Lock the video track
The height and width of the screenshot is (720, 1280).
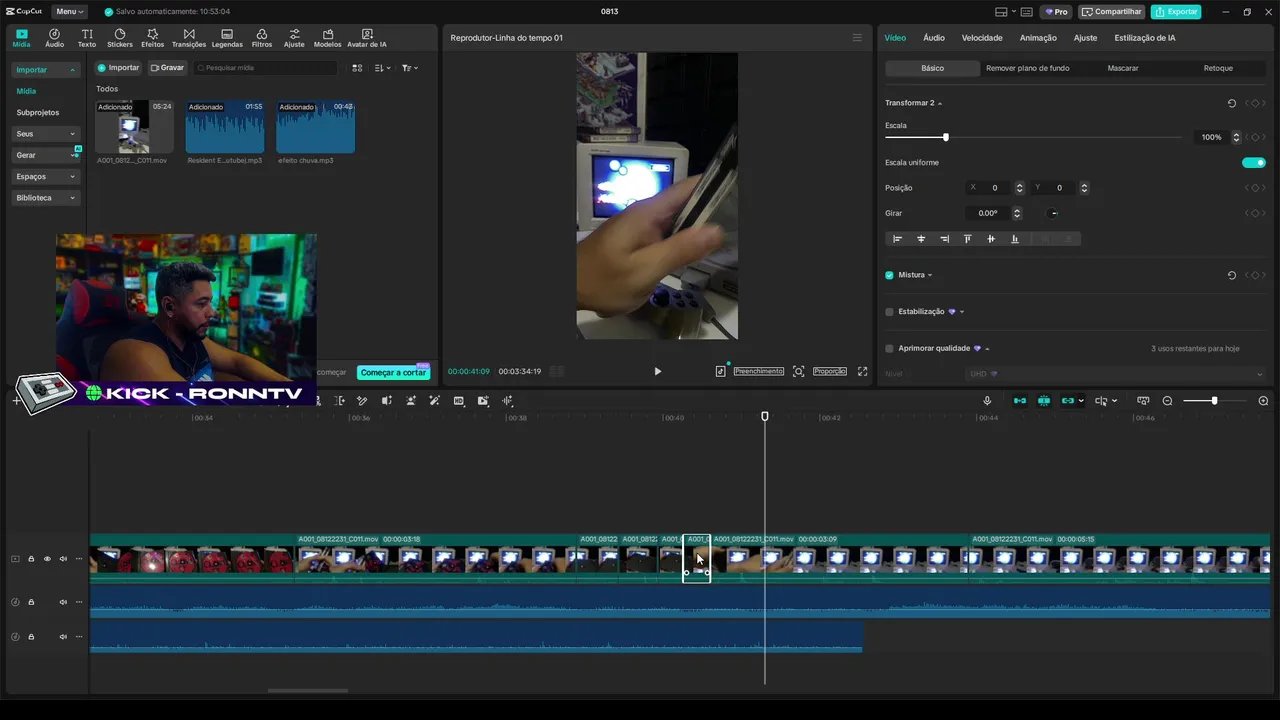31,559
